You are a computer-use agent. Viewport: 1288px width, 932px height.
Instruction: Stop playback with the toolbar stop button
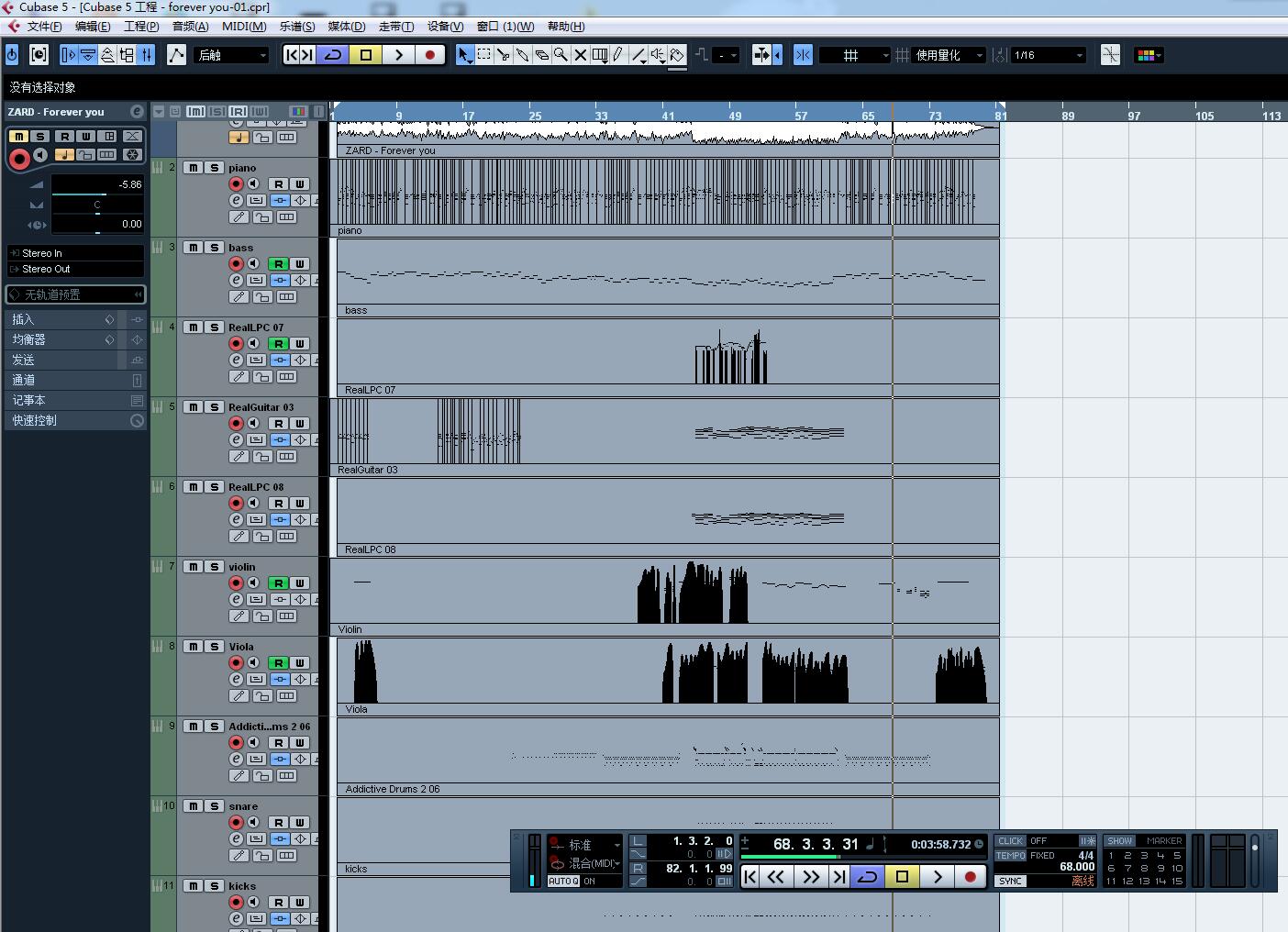(366, 55)
